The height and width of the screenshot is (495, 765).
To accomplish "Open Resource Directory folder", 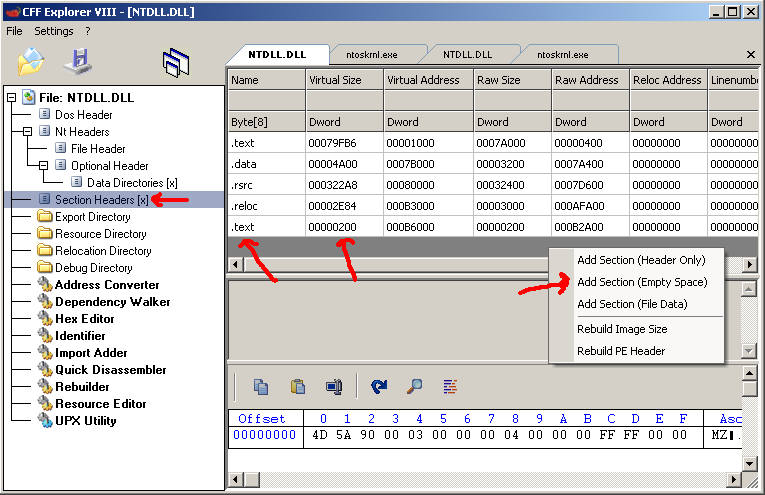I will (x=101, y=234).
